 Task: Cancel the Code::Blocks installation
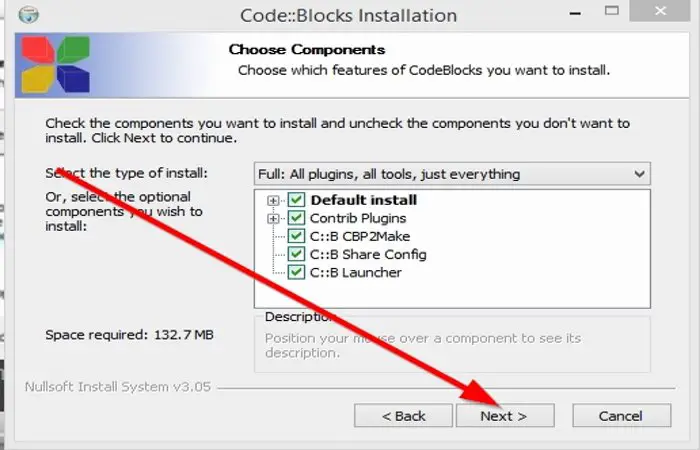click(x=621, y=416)
